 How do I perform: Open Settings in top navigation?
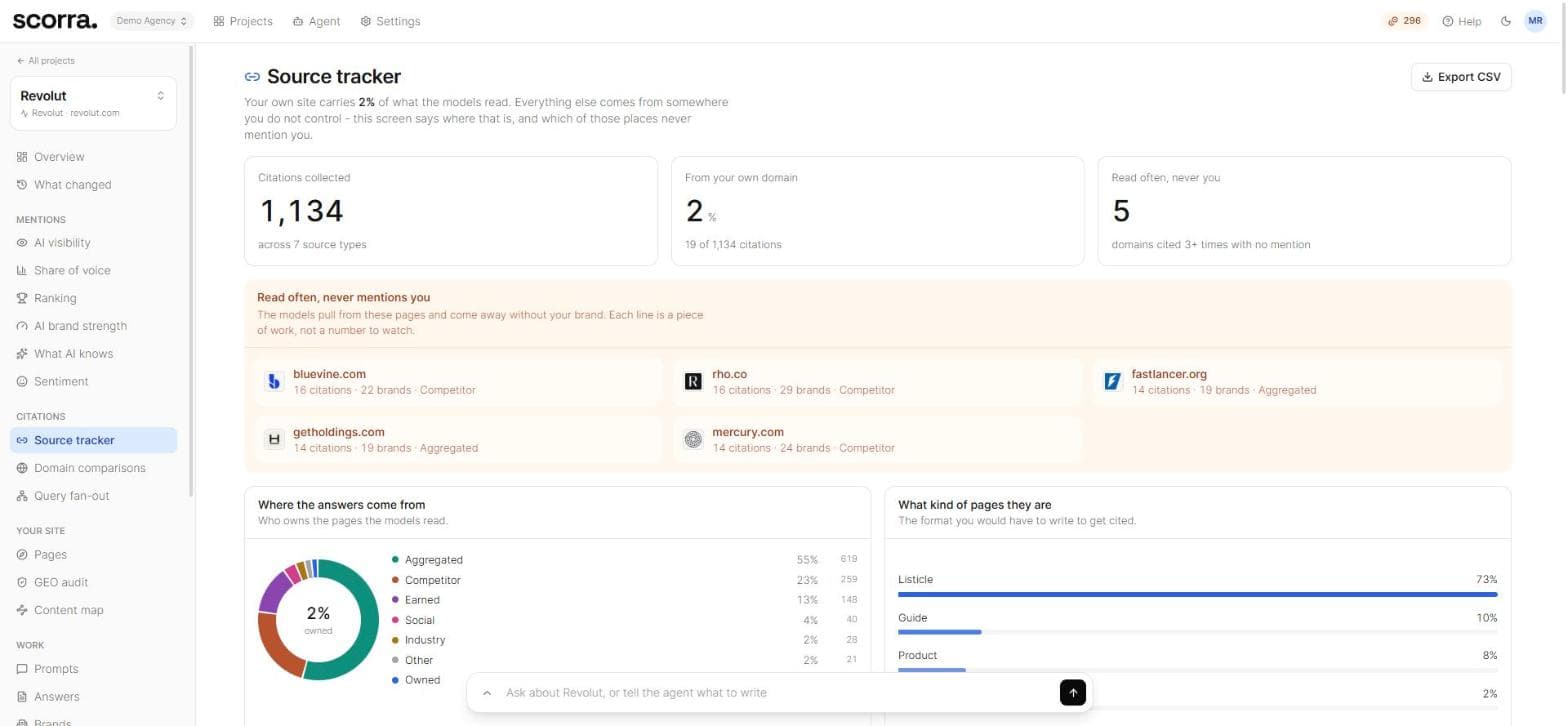click(390, 21)
